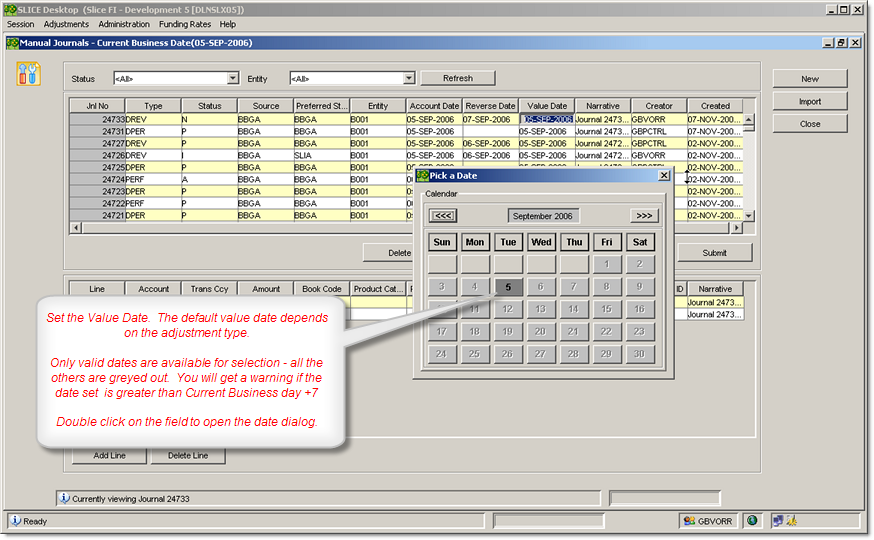Click the green globe status bar icon
This screenshot has height=540, width=874.
coord(752,520)
